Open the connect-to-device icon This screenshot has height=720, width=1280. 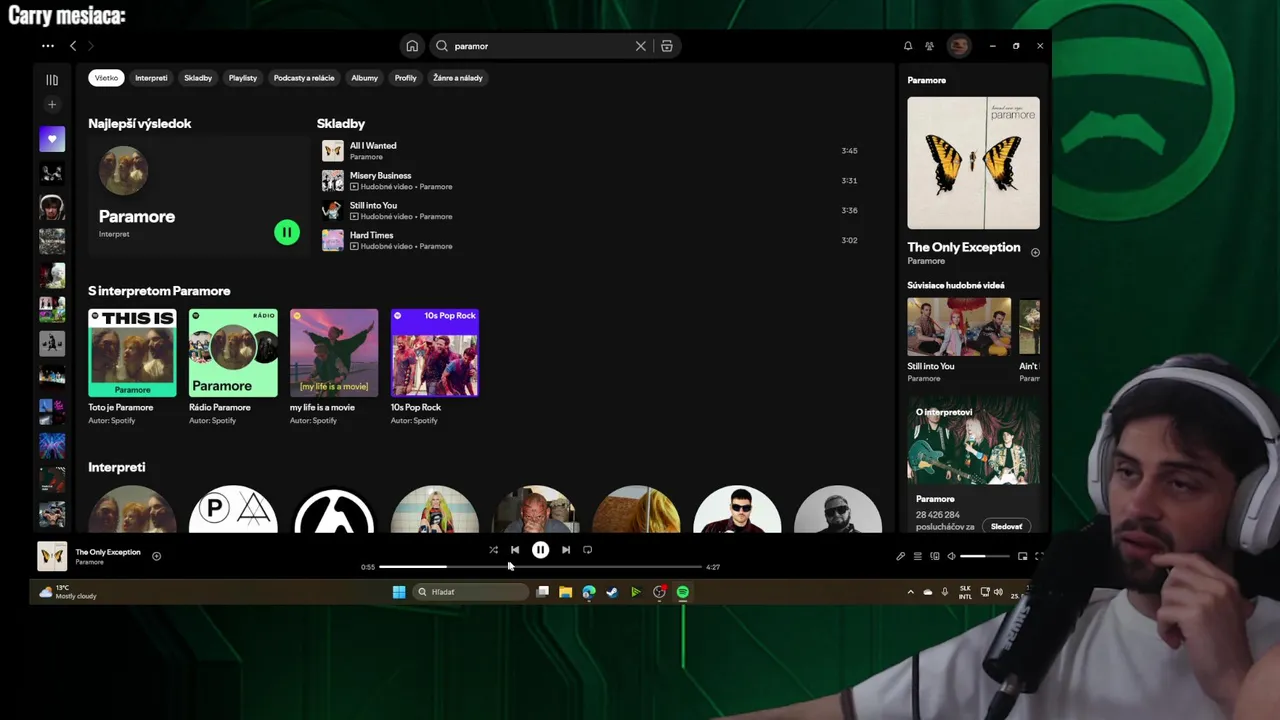pos(935,556)
